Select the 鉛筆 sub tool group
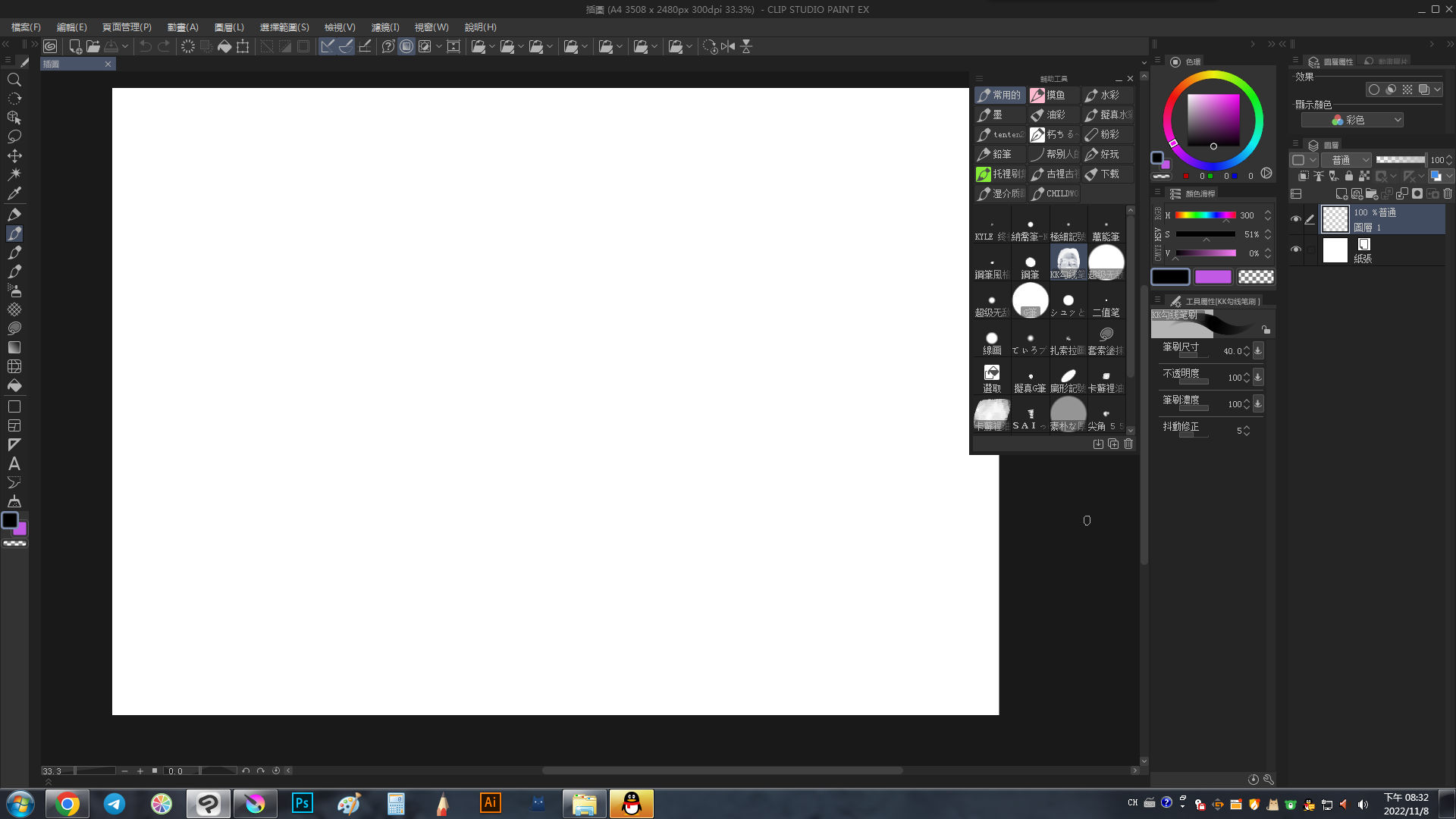This screenshot has width=1456, height=819. 1000,154
